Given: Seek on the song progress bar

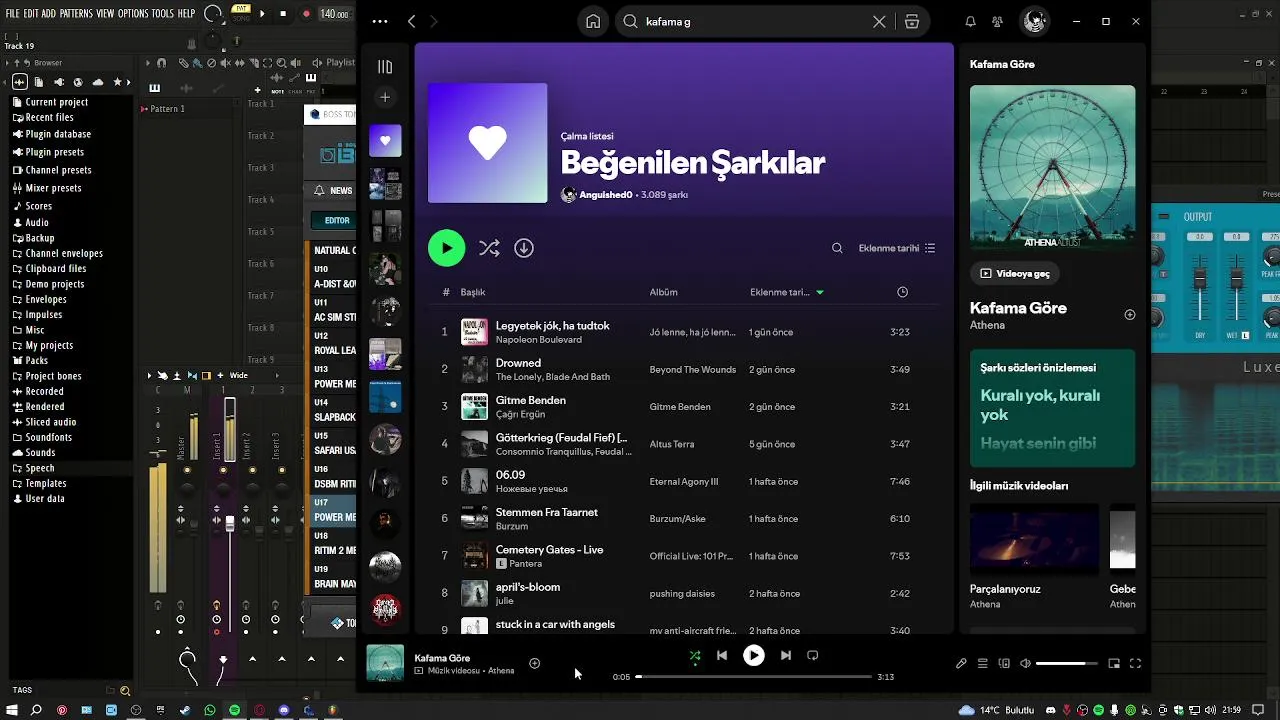Looking at the screenshot, I should click(754, 677).
